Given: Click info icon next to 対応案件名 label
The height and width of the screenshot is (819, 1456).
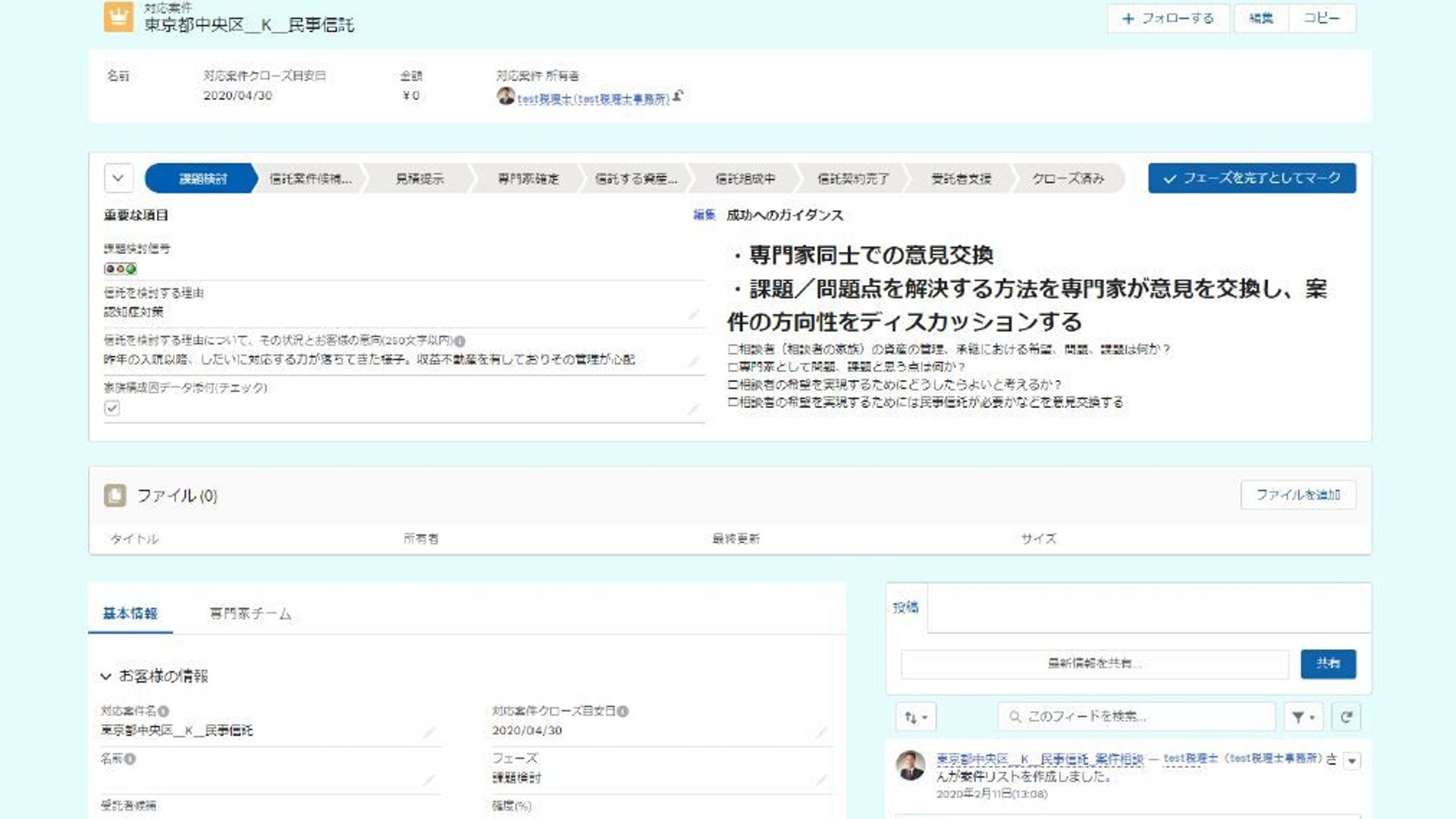Looking at the screenshot, I should [163, 711].
